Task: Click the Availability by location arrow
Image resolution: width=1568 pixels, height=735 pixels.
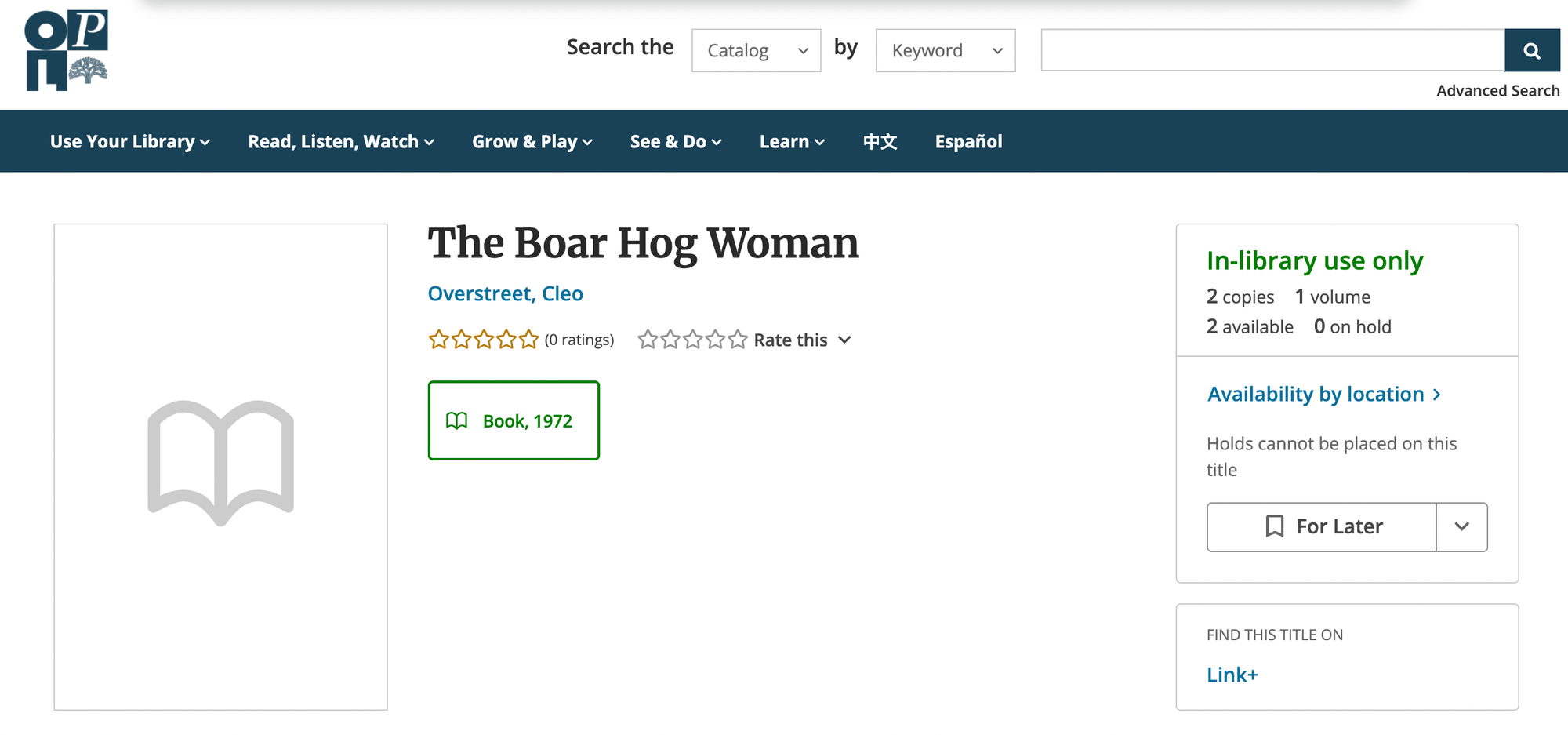Action: tap(1436, 395)
